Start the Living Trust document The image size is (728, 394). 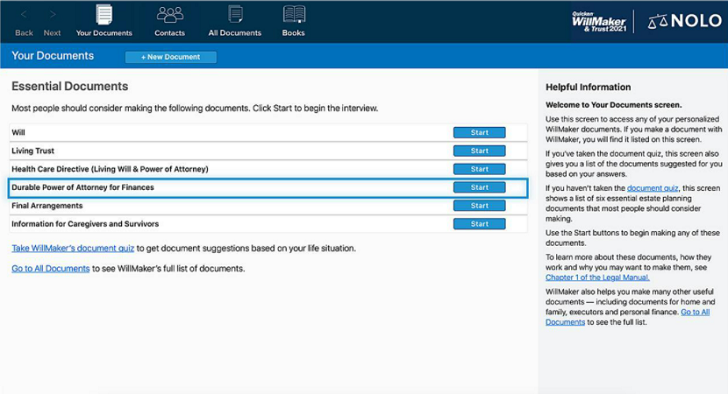click(x=479, y=151)
